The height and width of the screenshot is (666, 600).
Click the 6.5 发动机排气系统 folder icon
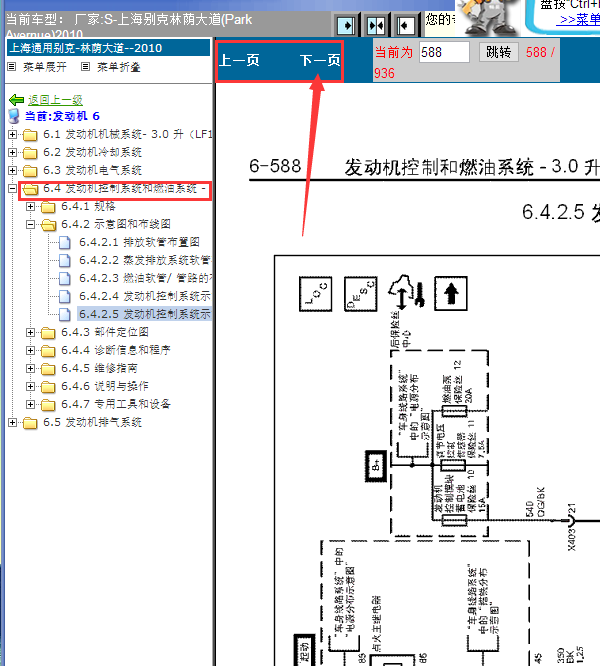[x=30, y=423]
